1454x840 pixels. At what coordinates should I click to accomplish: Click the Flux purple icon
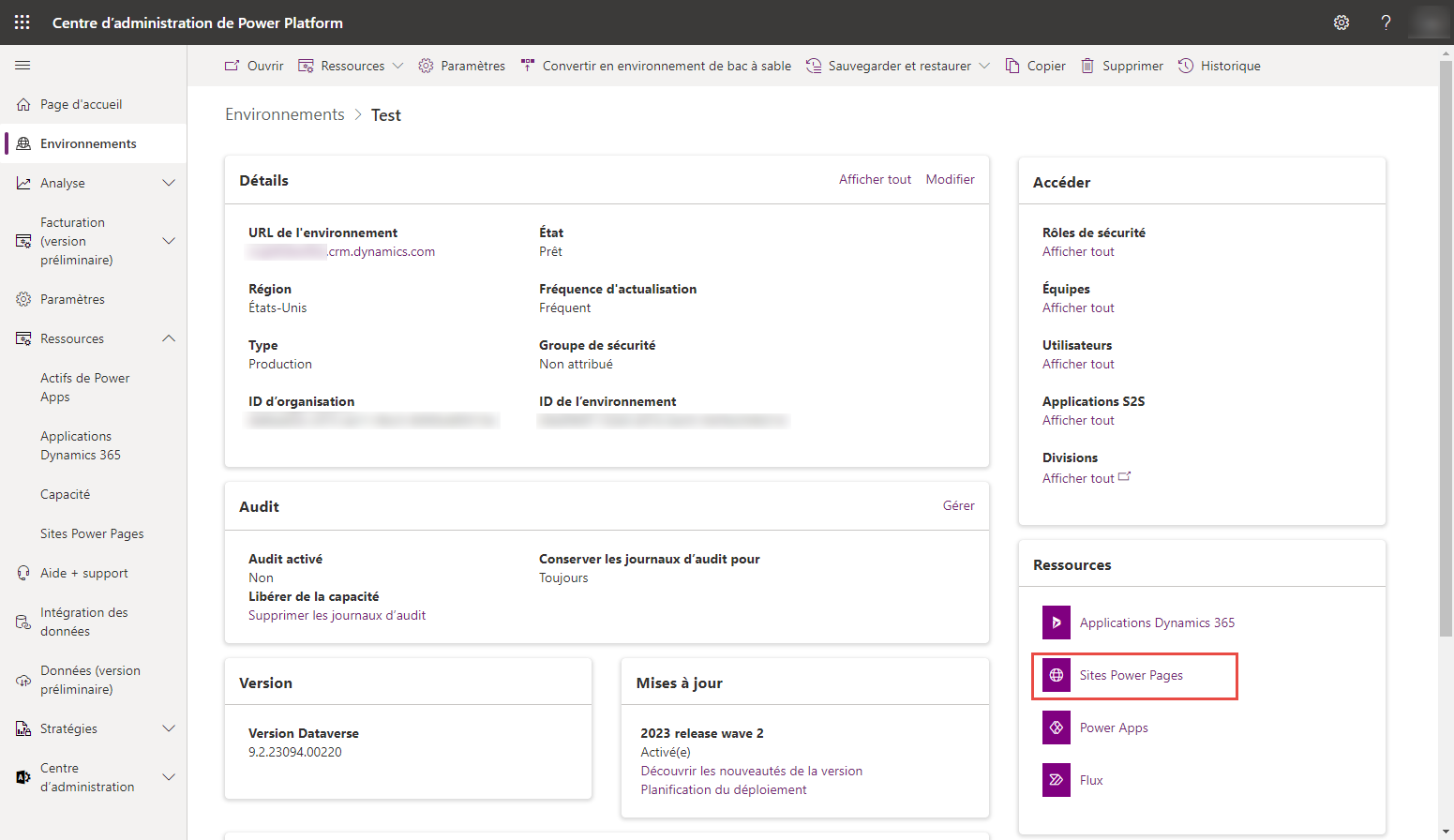point(1057,780)
